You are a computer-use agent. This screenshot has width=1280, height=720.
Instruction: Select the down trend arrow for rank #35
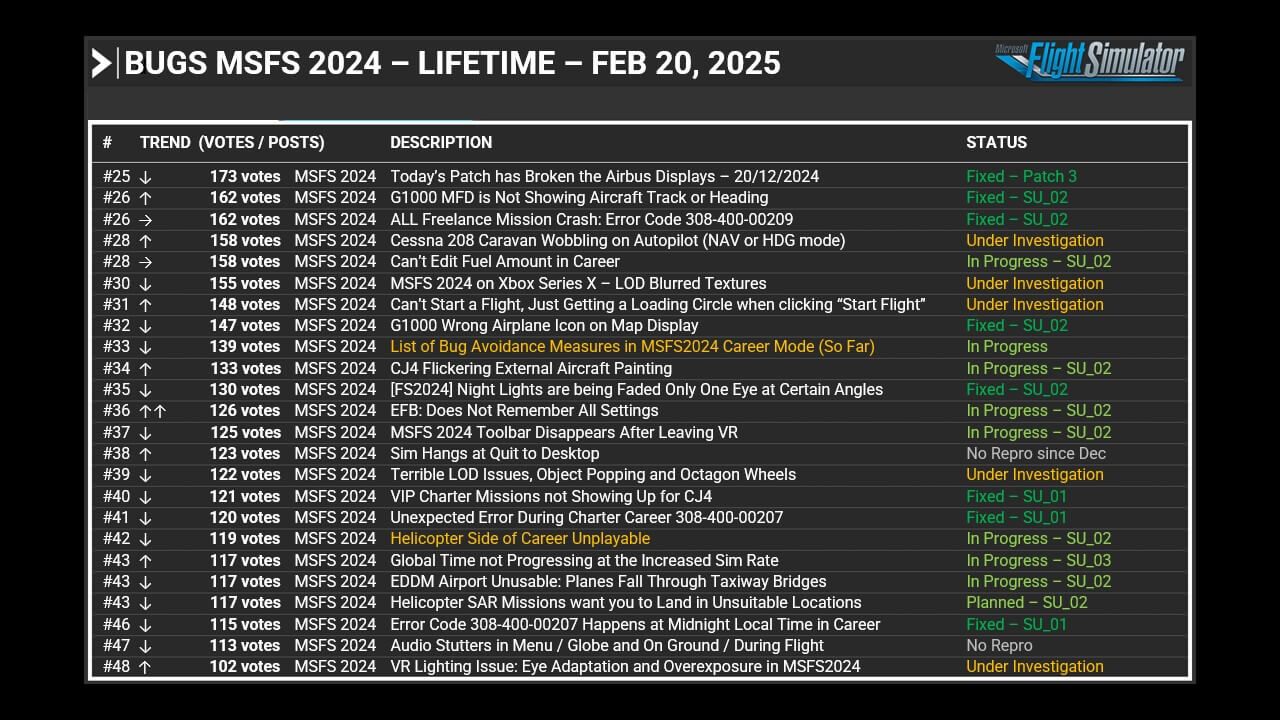click(x=145, y=390)
